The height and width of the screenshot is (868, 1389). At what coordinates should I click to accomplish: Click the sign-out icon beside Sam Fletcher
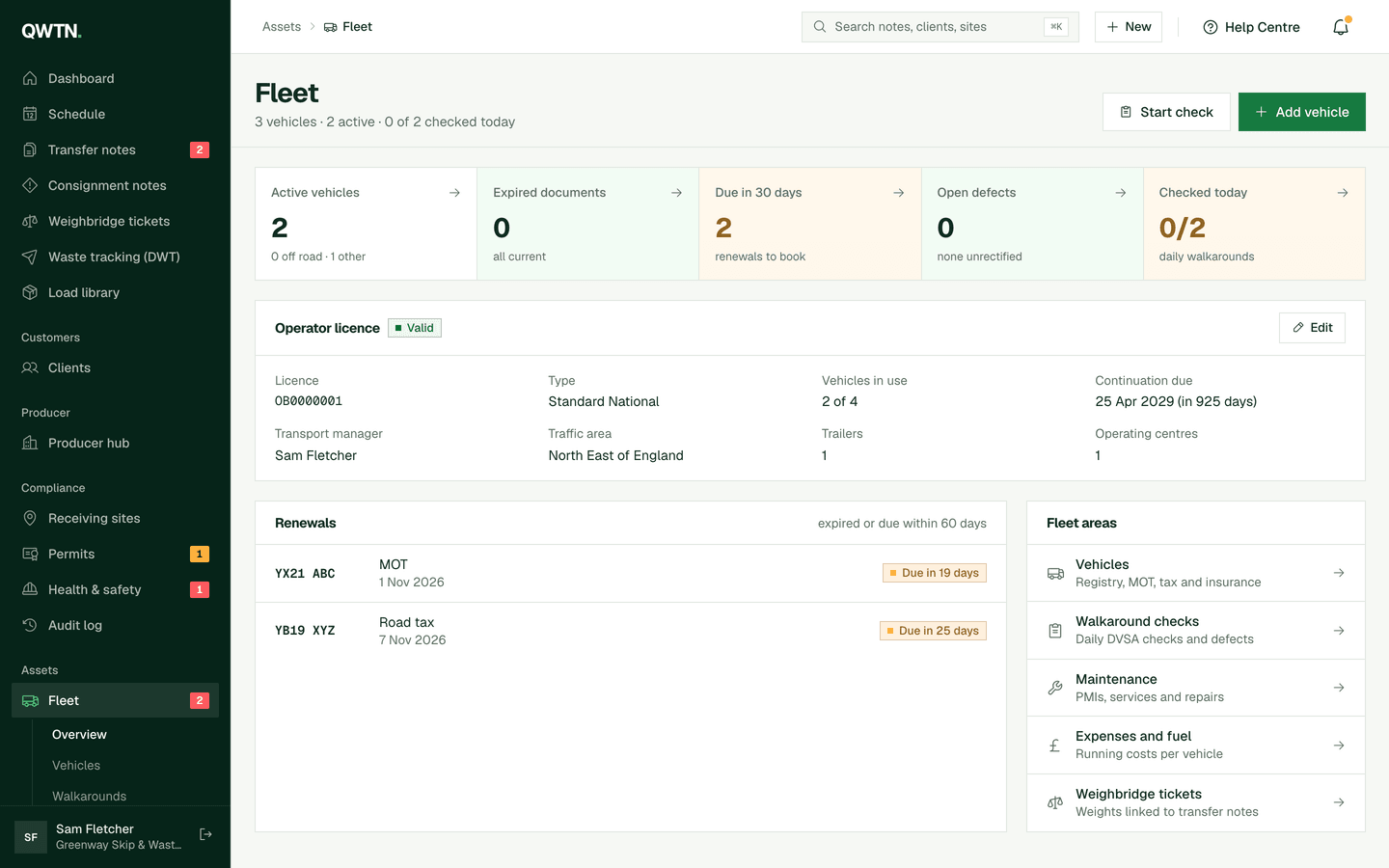click(x=205, y=834)
